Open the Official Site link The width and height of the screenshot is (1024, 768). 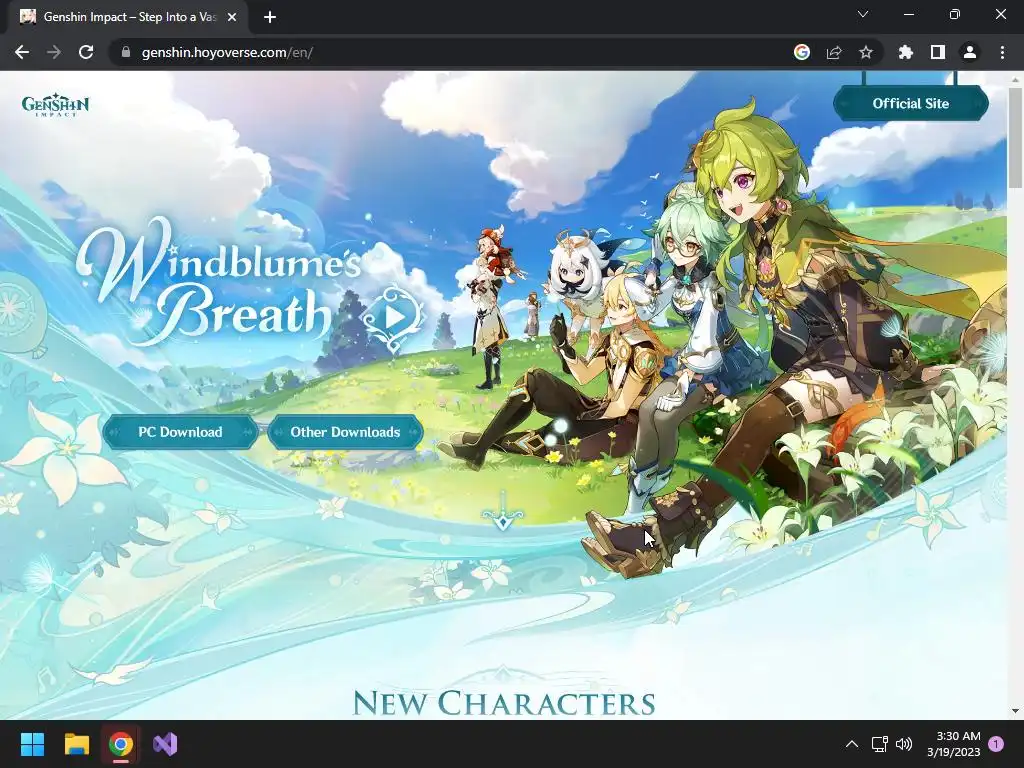(910, 103)
